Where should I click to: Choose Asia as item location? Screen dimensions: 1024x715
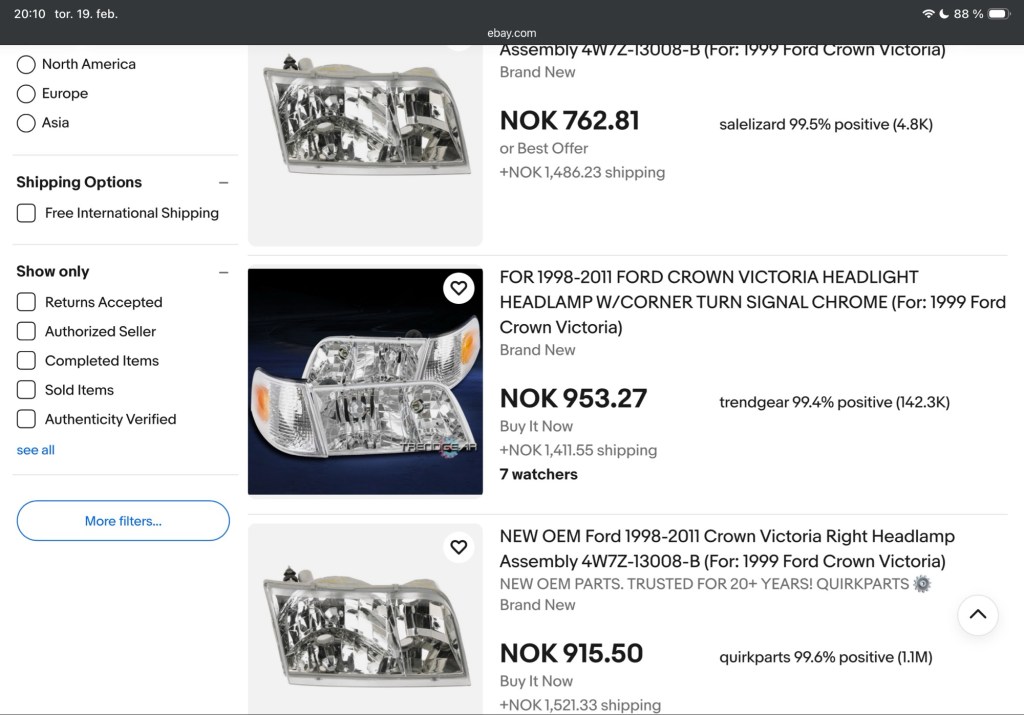coord(27,123)
